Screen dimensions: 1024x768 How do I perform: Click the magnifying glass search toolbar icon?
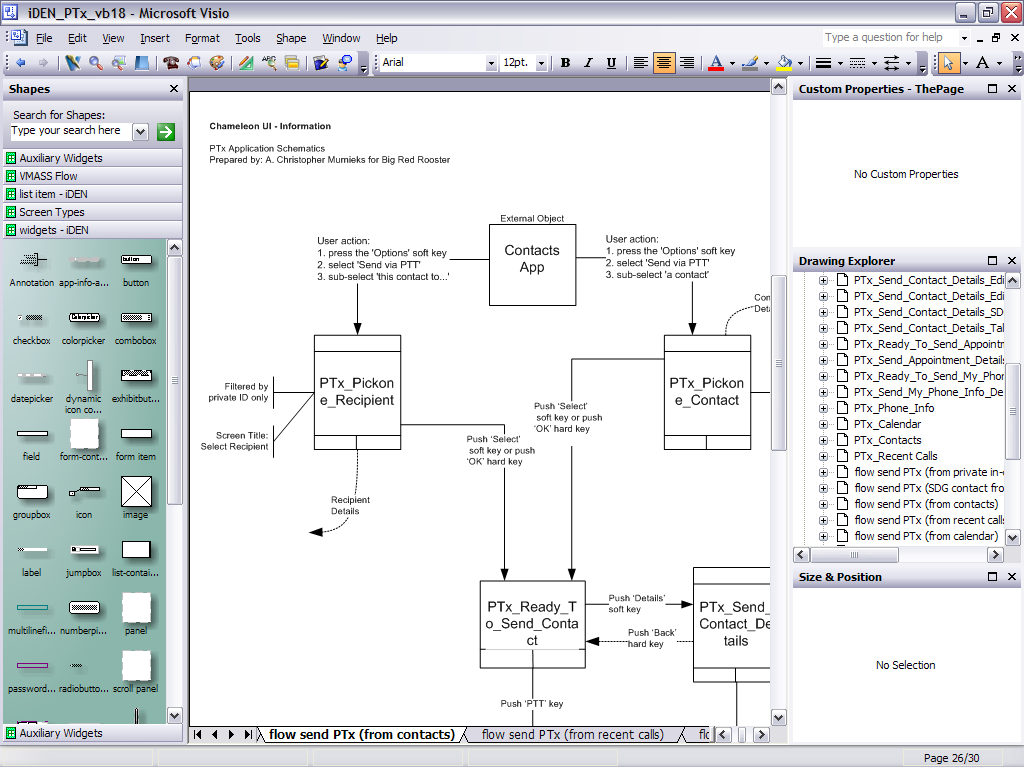click(96, 63)
